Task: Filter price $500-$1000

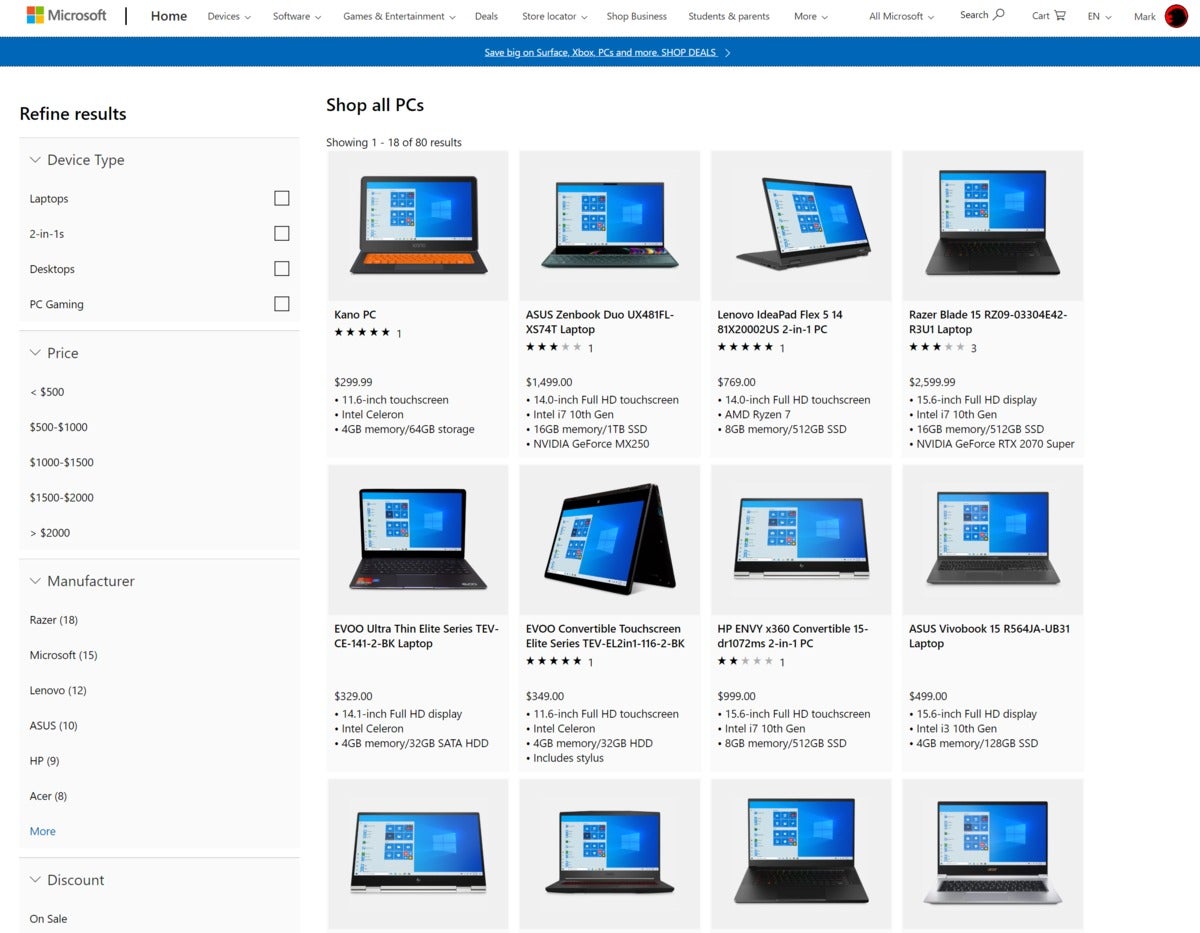Action: pyautogui.click(x=59, y=427)
